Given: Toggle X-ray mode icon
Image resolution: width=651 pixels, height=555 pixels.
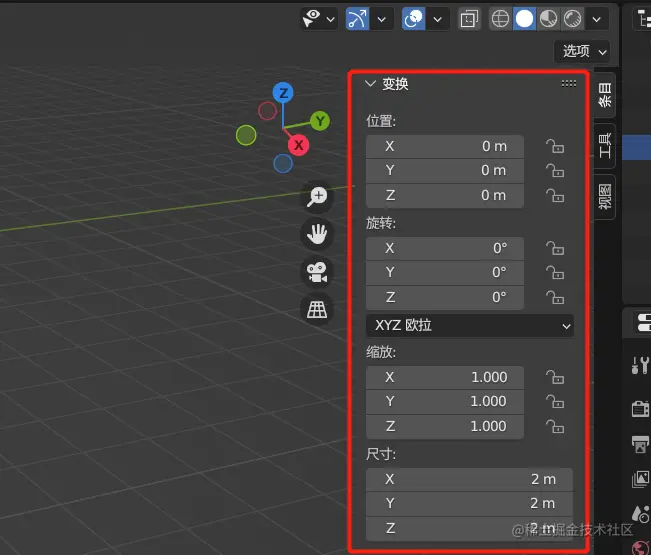Looking at the screenshot, I should (x=469, y=19).
